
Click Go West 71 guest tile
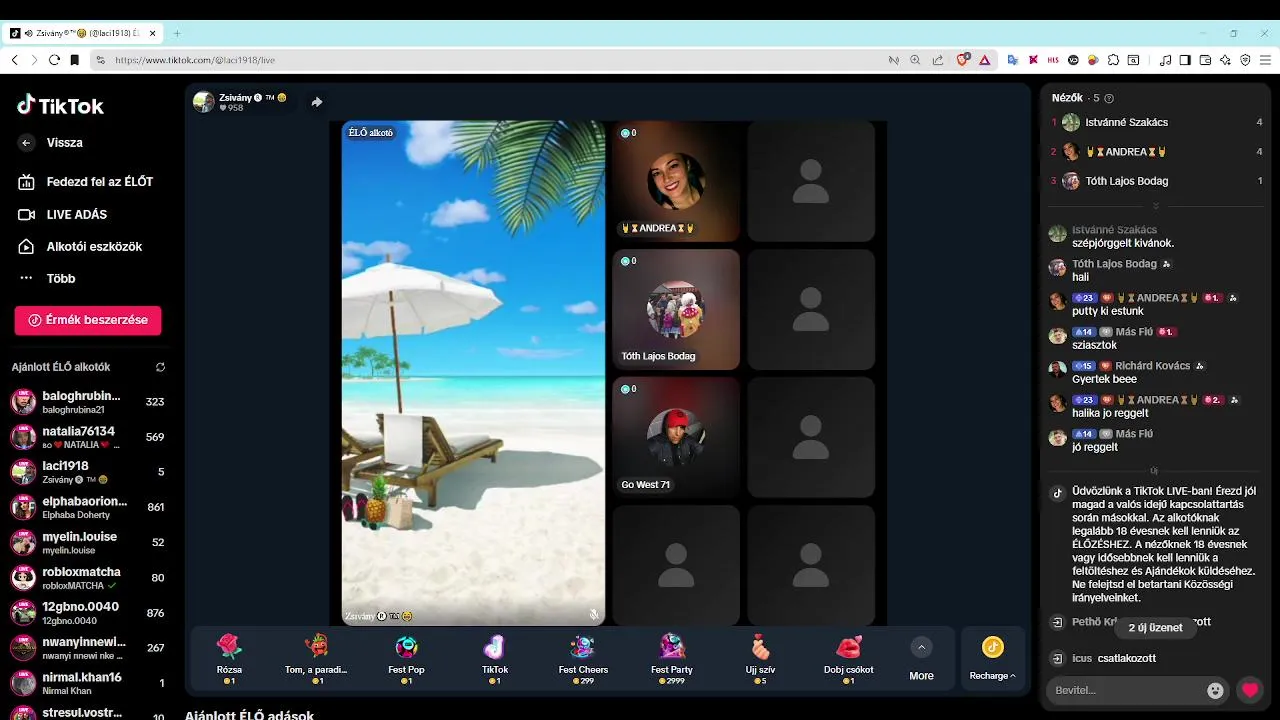click(676, 437)
